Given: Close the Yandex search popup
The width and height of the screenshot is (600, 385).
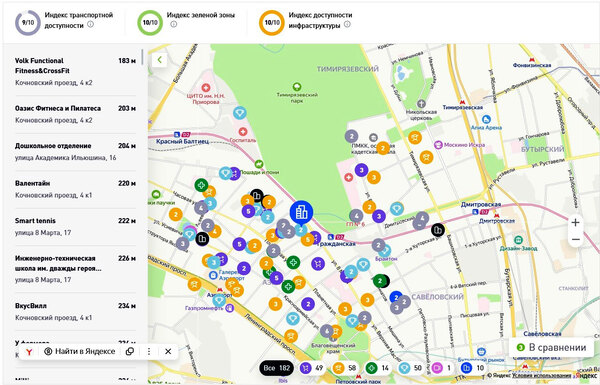Looking at the screenshot, I should pyautogui.click(x=168, y=351).
